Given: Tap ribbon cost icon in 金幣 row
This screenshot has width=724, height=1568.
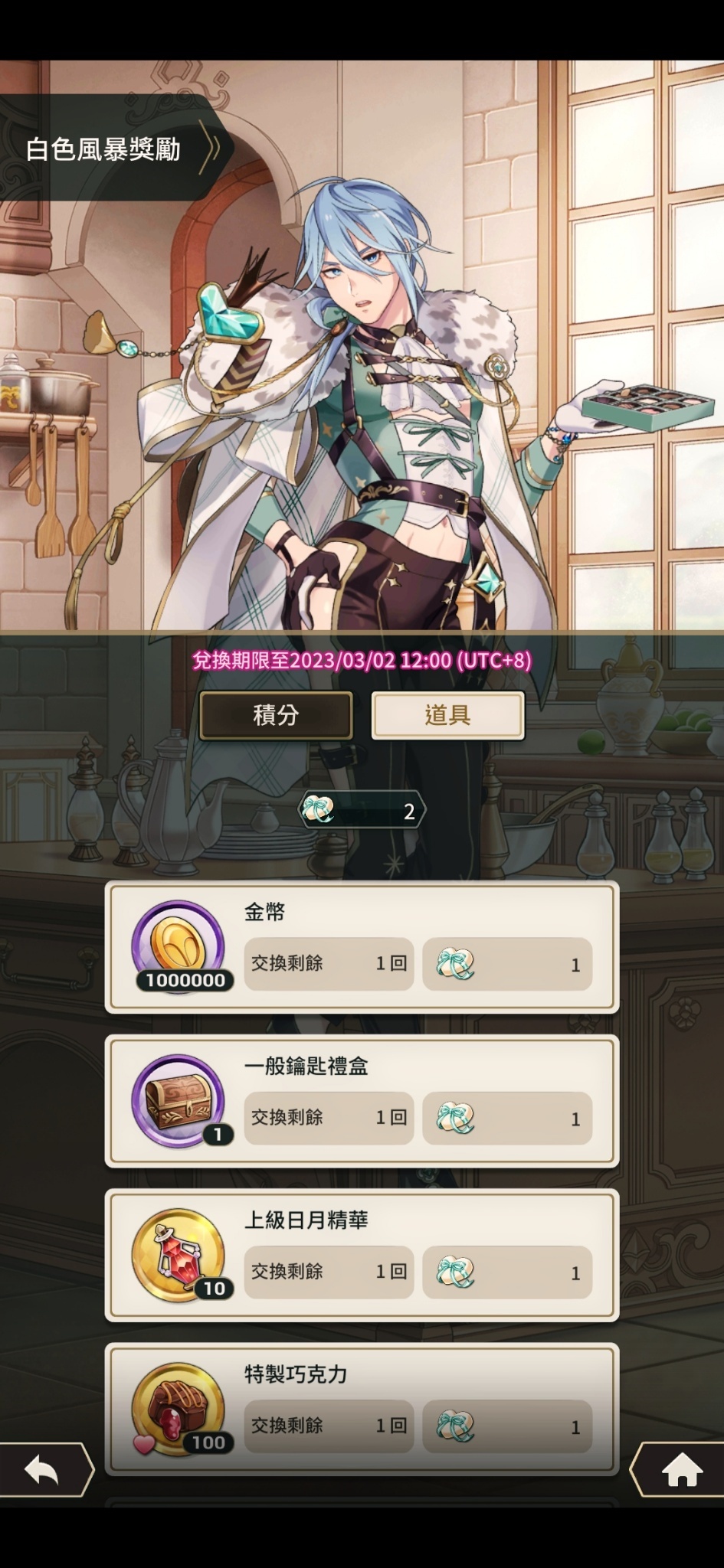Looking at the screenshot, I should coord(455,964).
